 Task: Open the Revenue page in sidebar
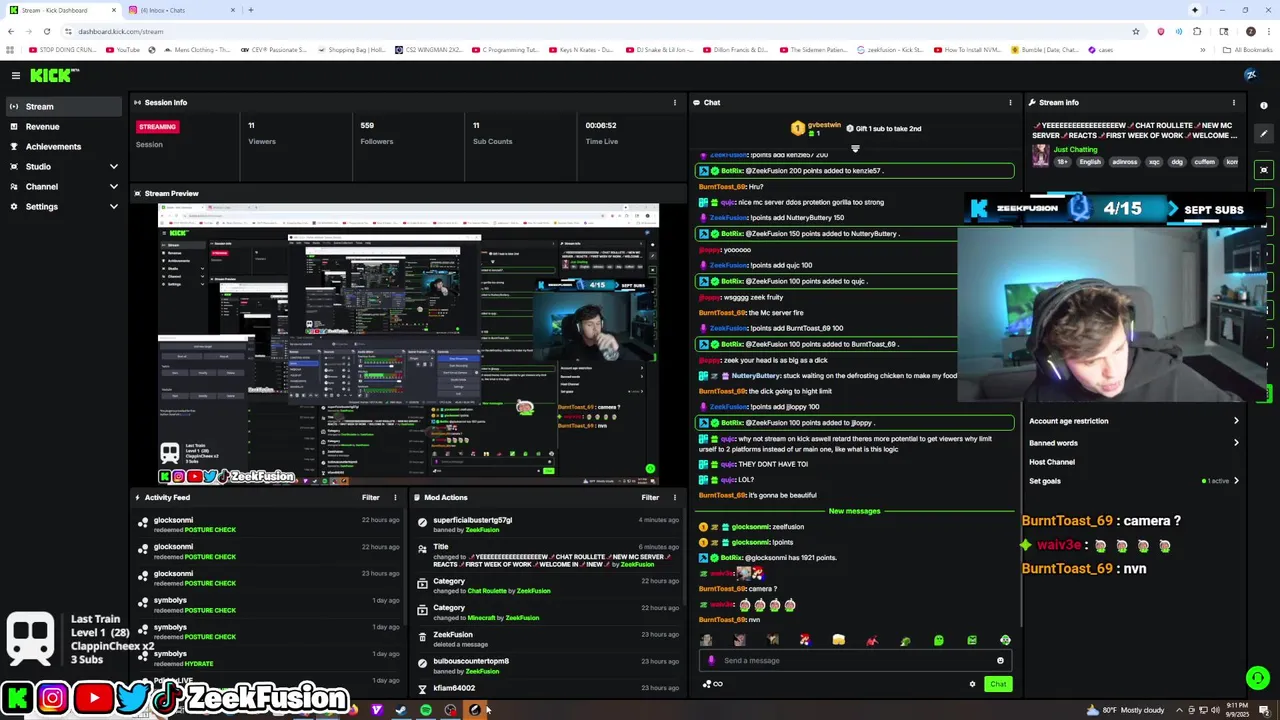coord(64,126)
